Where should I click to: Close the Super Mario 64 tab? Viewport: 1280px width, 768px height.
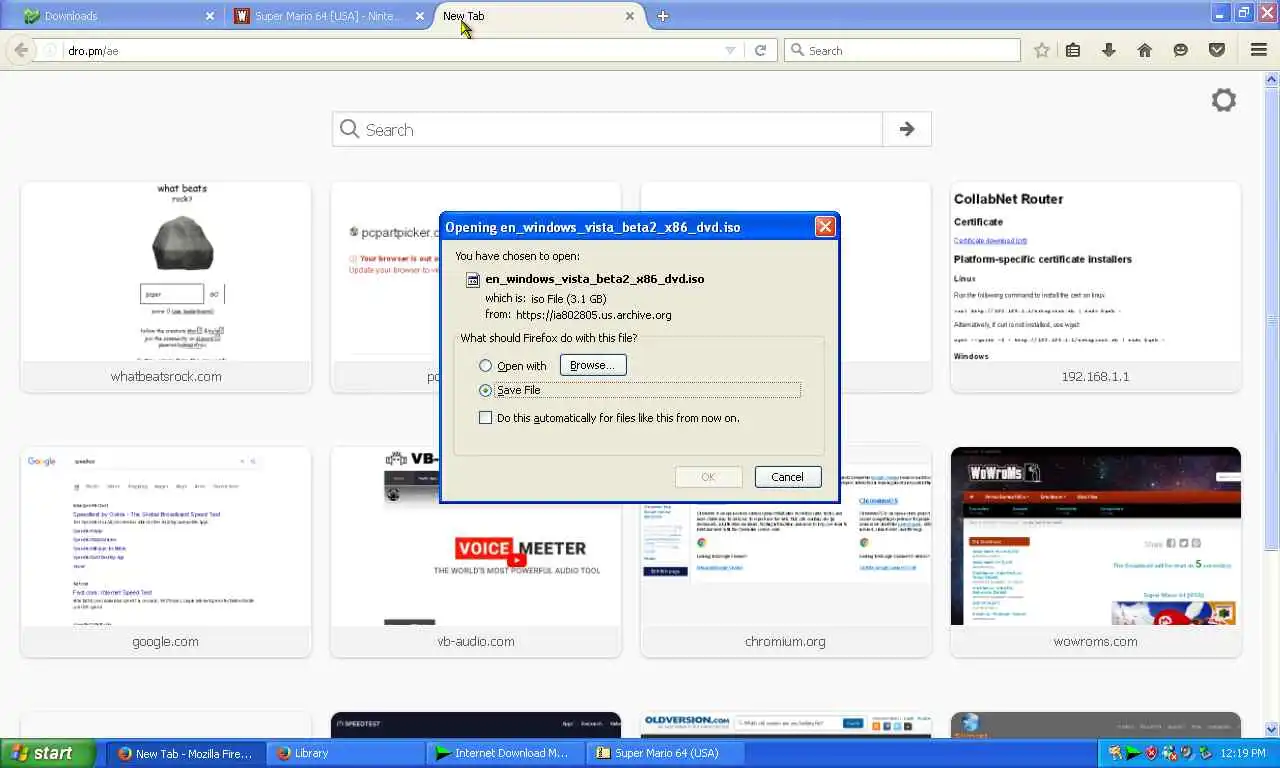point(420,16)
